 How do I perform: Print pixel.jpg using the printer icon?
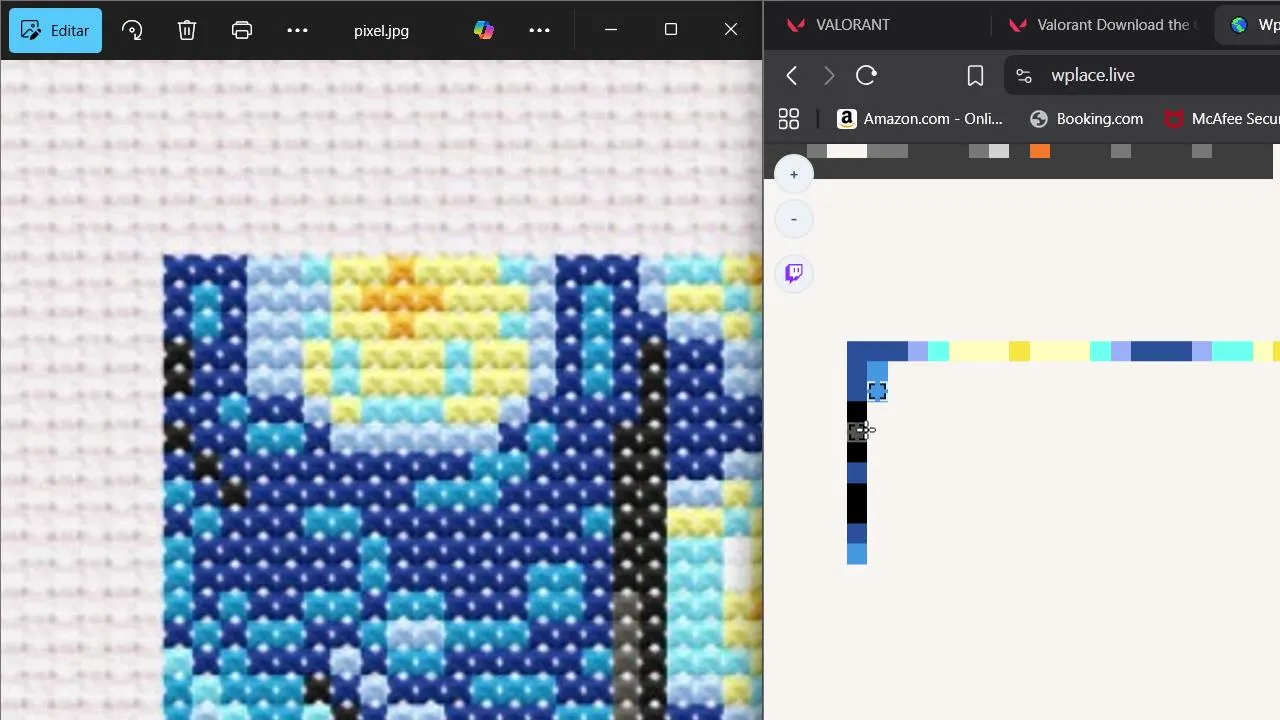tap(242, 30)
